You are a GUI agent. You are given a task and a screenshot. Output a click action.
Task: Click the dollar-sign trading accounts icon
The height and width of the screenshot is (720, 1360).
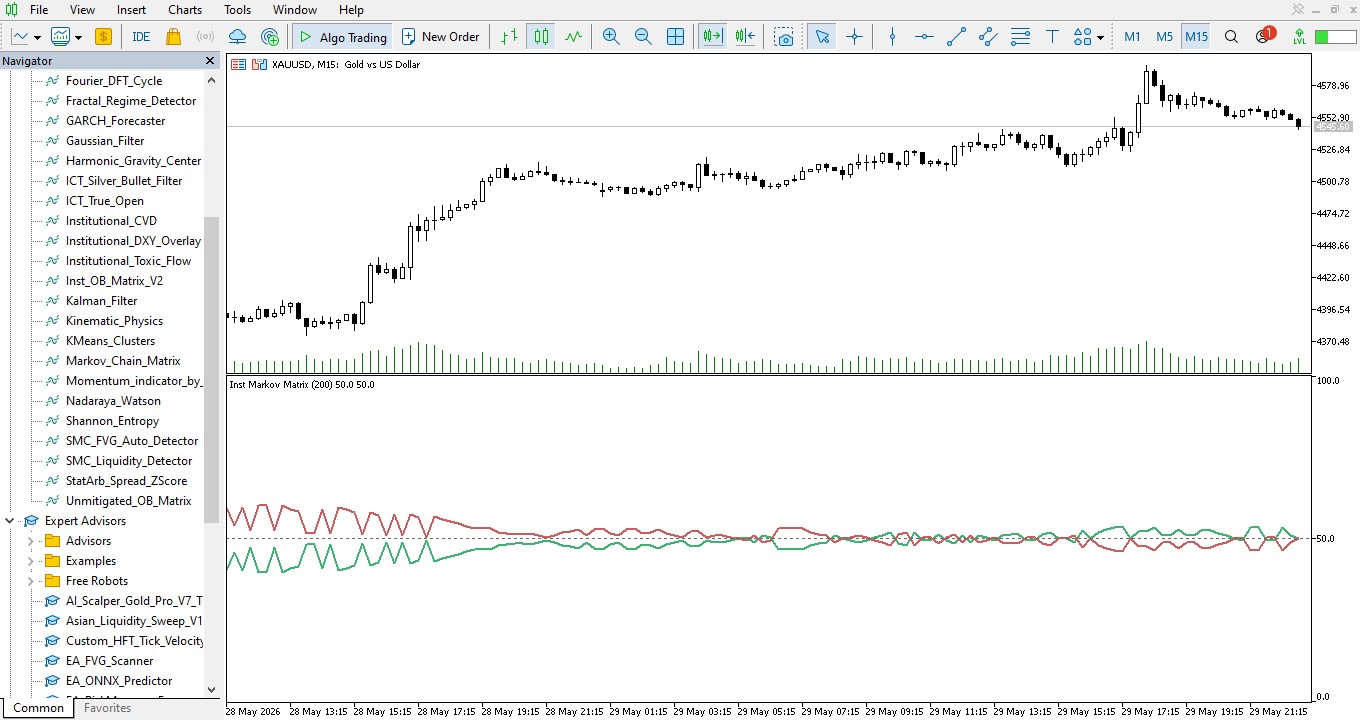[103, 37]
